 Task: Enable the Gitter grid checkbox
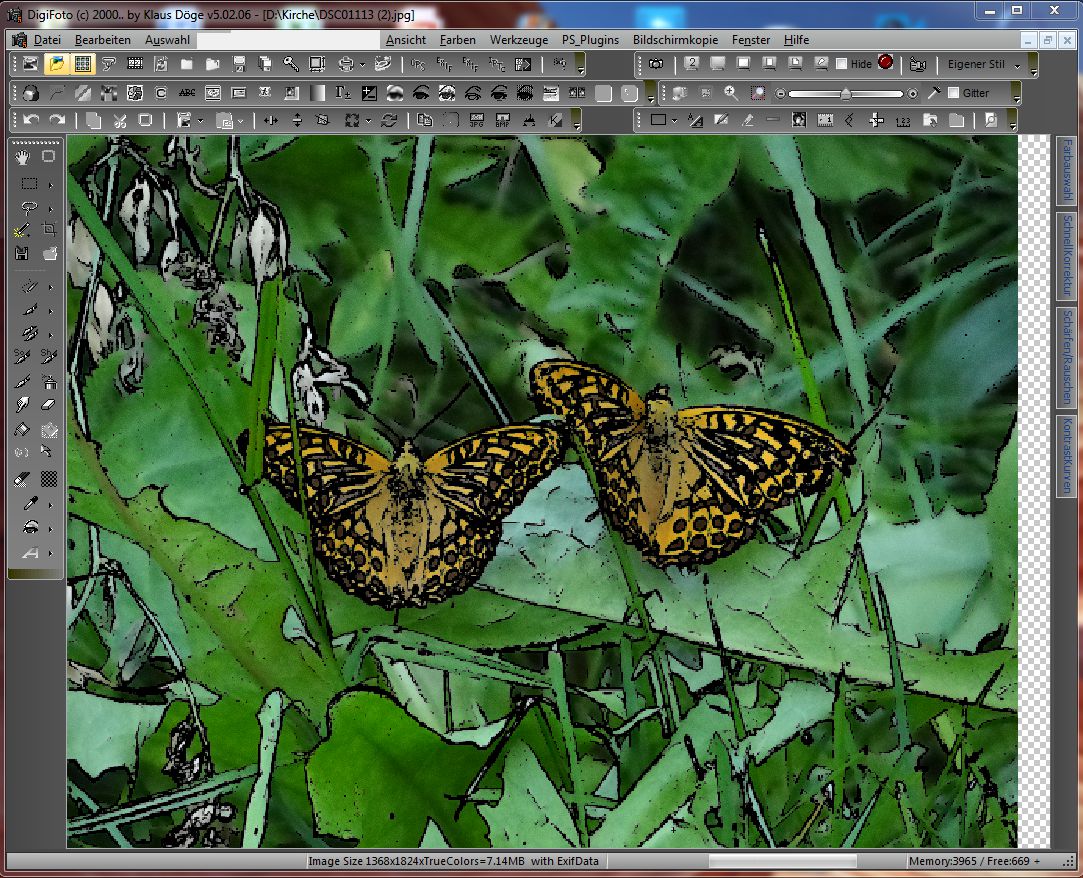click(953, 93)
